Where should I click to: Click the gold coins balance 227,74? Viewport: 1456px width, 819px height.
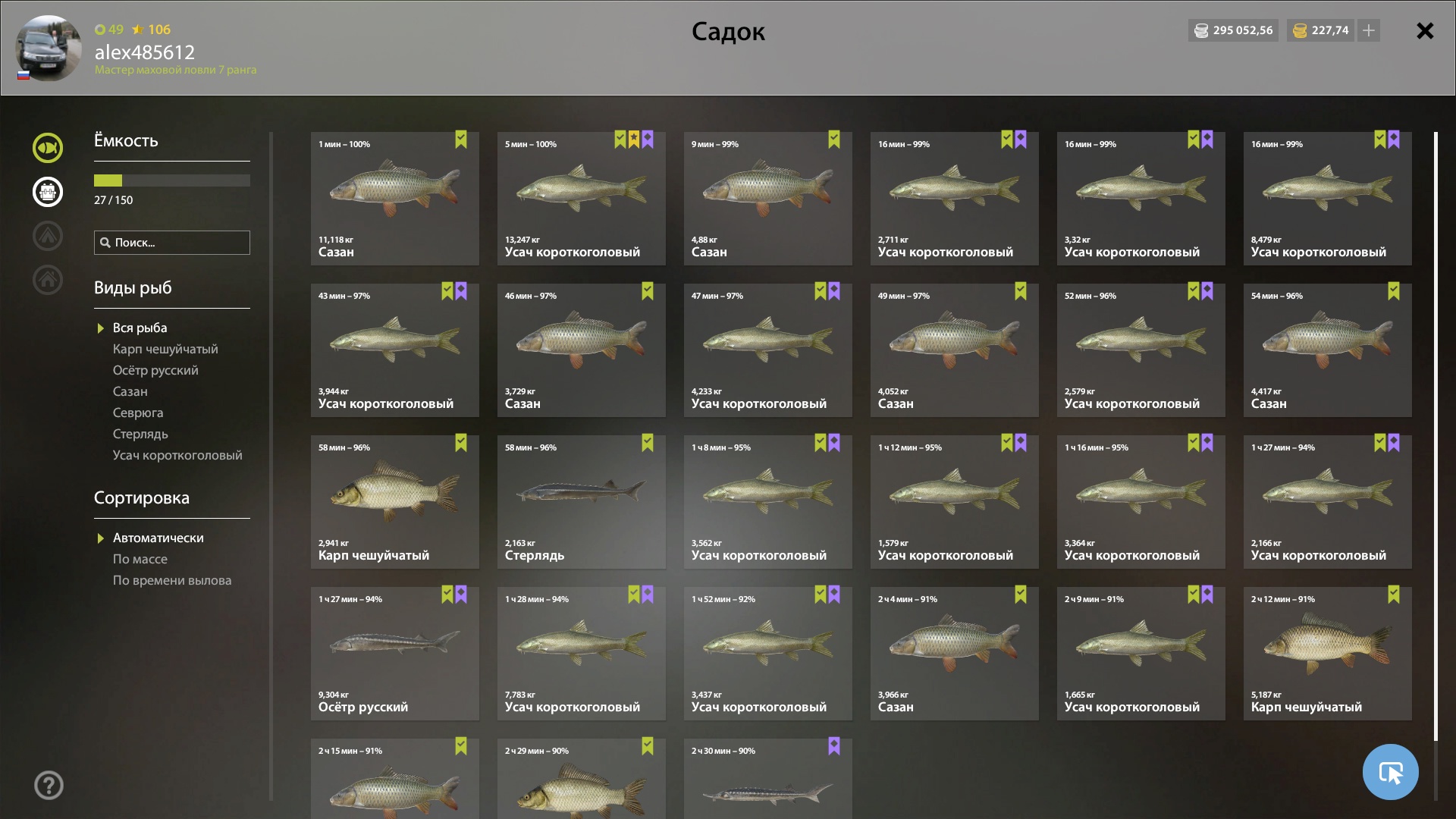point(1321,30)
